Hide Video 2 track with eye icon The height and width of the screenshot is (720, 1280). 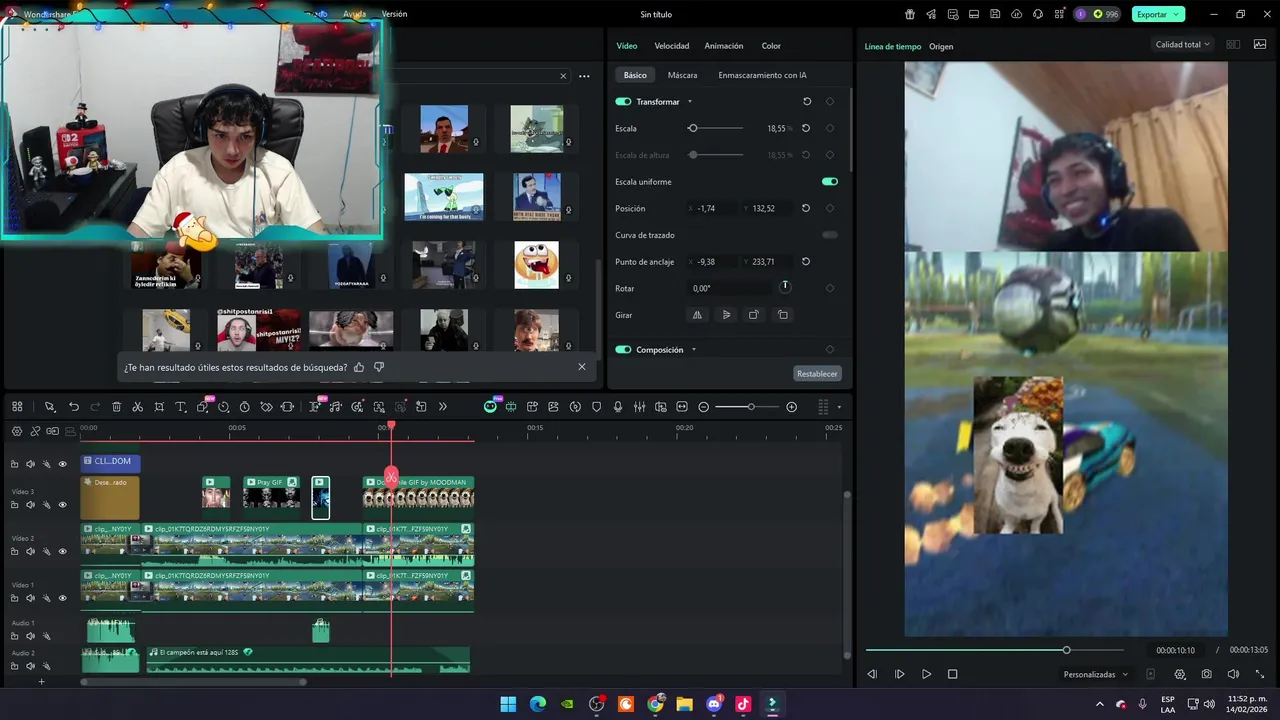62,551
